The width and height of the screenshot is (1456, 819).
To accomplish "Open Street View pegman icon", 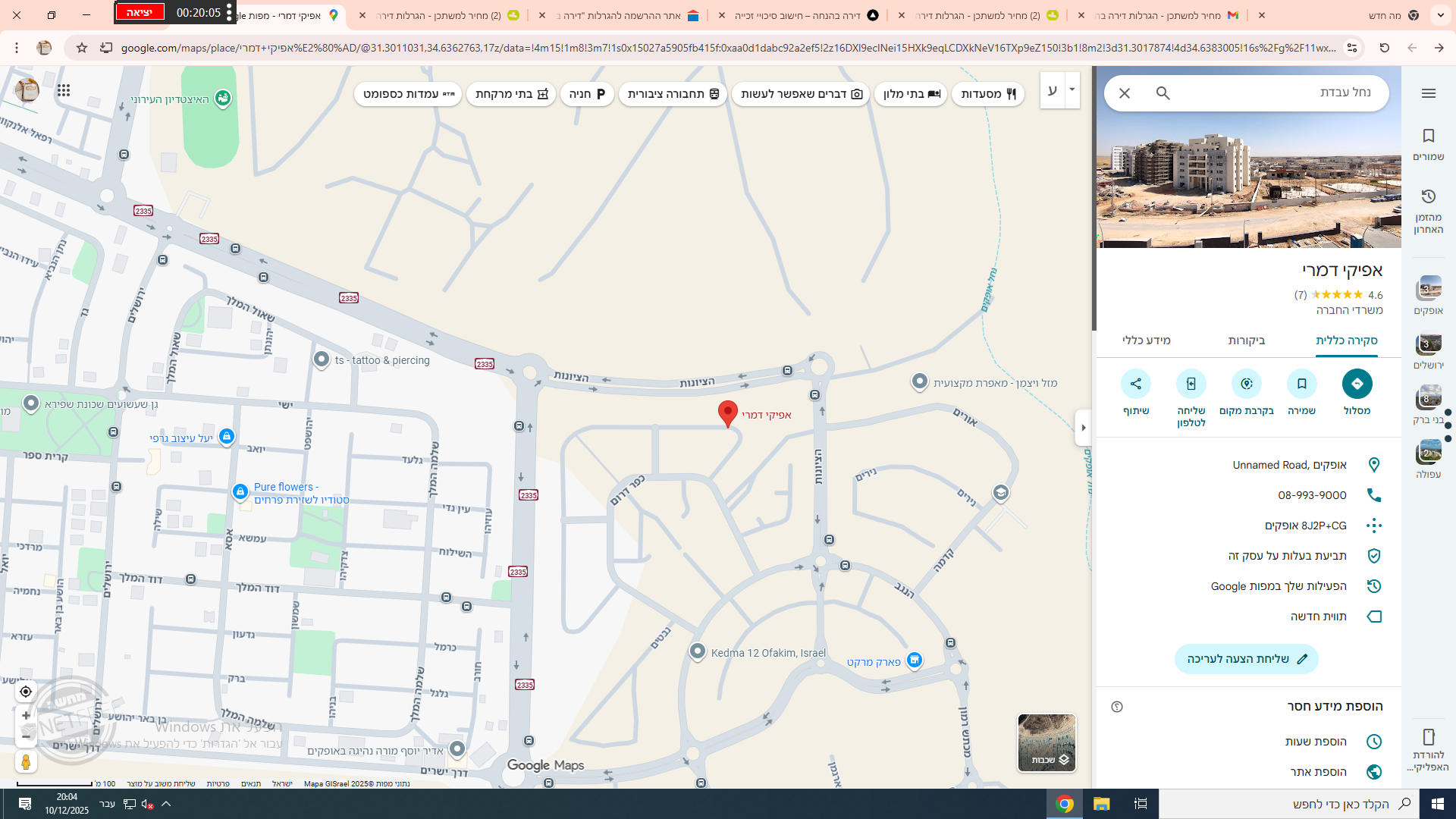I will pyautogui.click(x=26, y=761).
